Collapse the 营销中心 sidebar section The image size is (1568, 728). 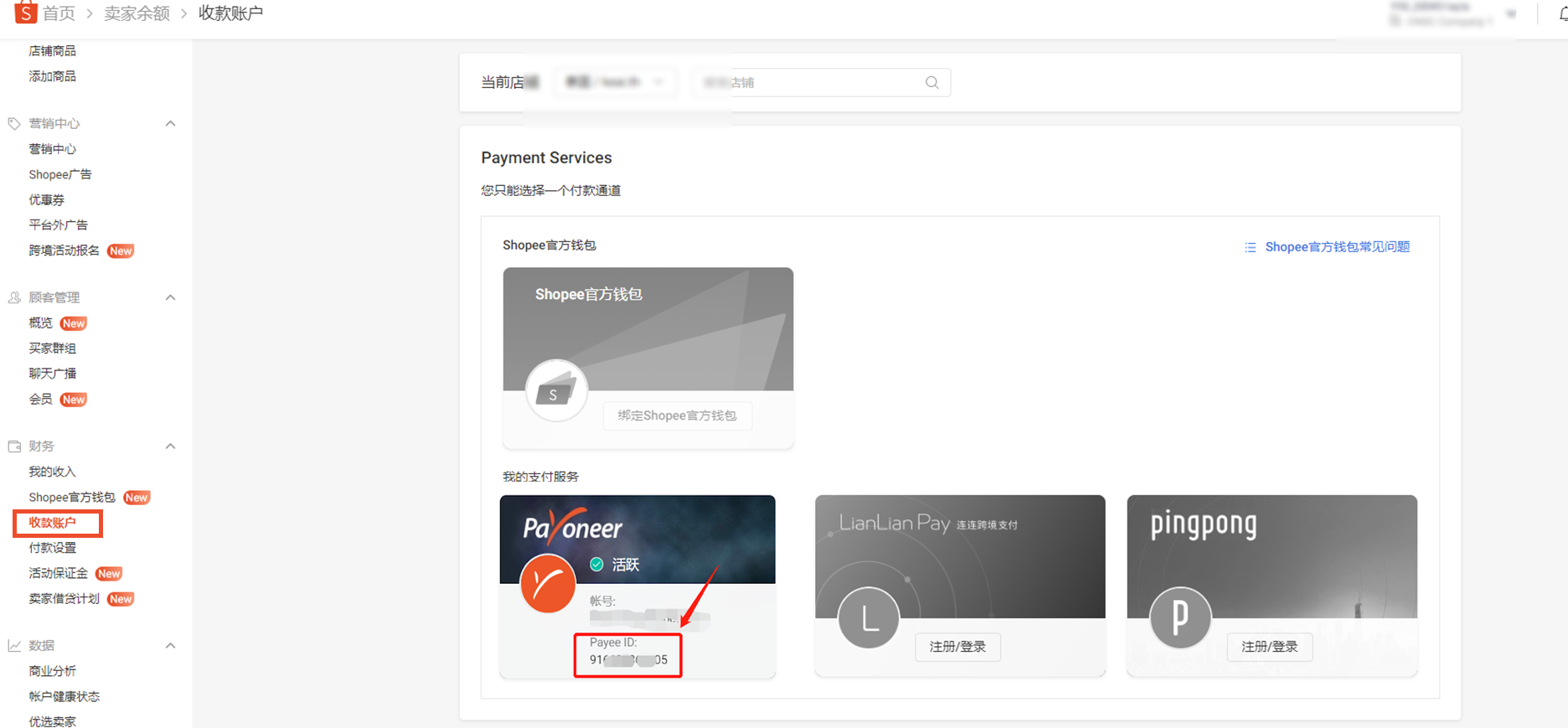170,123
